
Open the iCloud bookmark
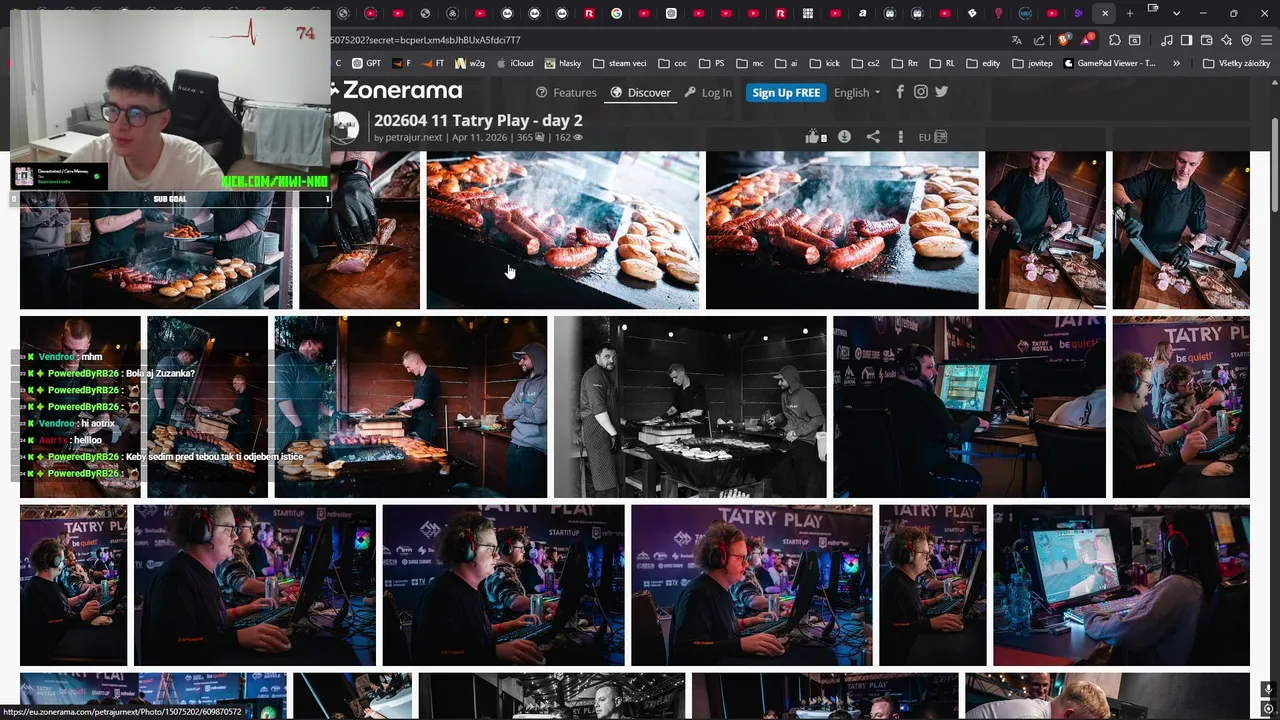pos(514,63)
